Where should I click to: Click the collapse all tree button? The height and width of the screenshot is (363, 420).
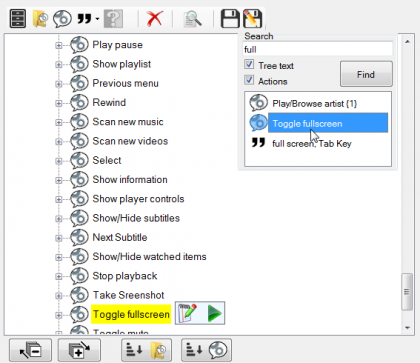[x=30, y=350]
